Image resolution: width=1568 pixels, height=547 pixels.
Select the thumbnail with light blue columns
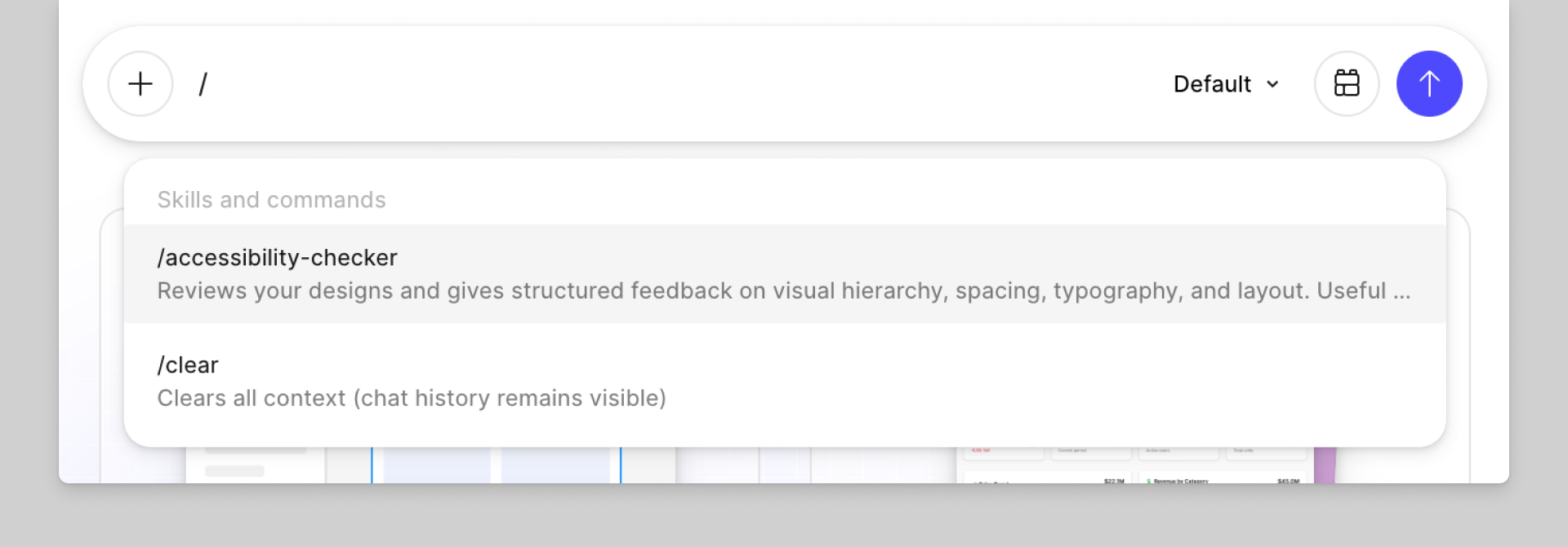click(x=497, y=465)
